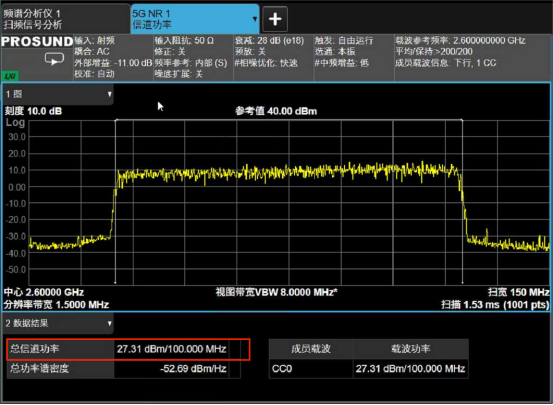Click the 输入阻抗 50 Ω settings panel
553x405 pixels.
[193, 58]
